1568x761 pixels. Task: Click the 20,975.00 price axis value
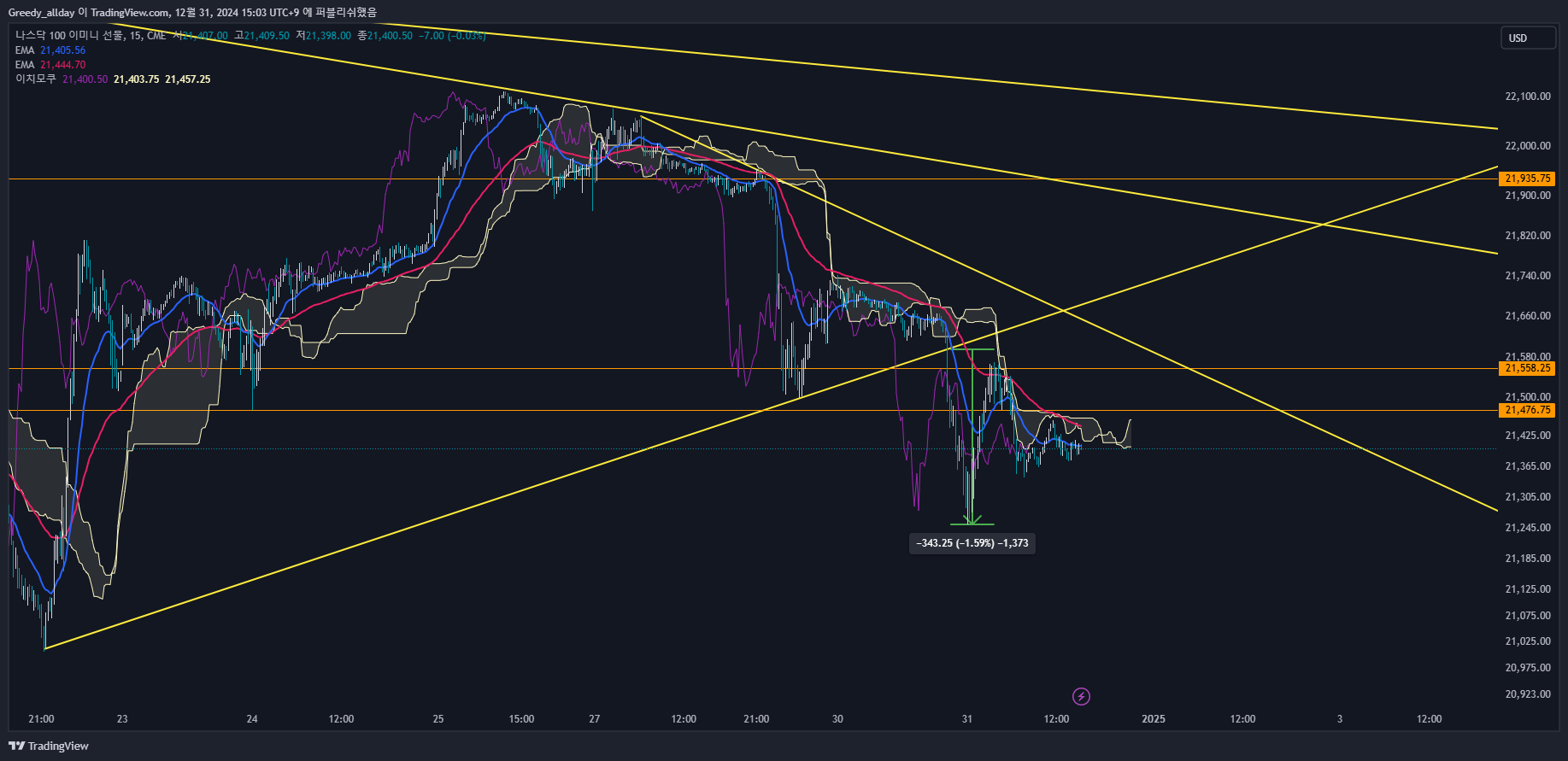[1528, 668]
